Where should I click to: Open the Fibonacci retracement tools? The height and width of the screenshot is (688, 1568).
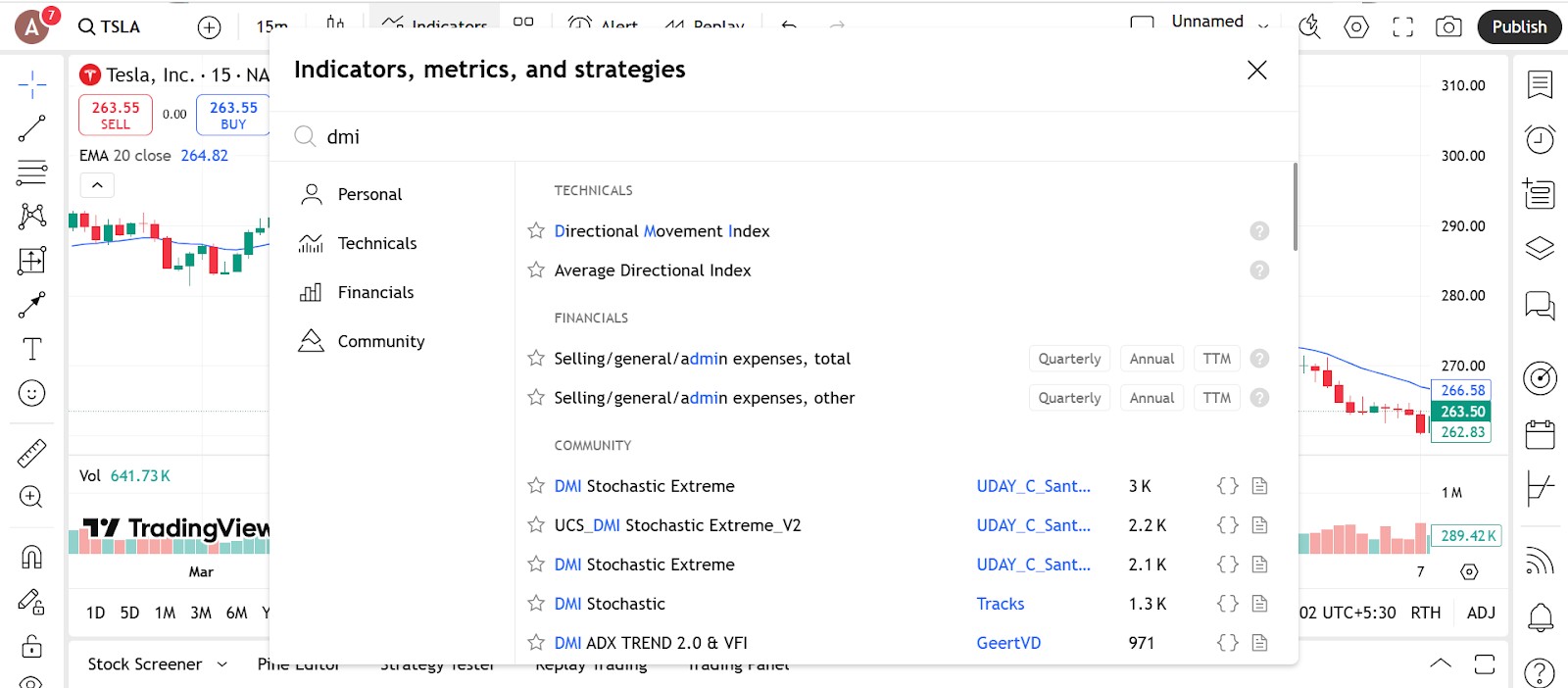tap(31, 172)
